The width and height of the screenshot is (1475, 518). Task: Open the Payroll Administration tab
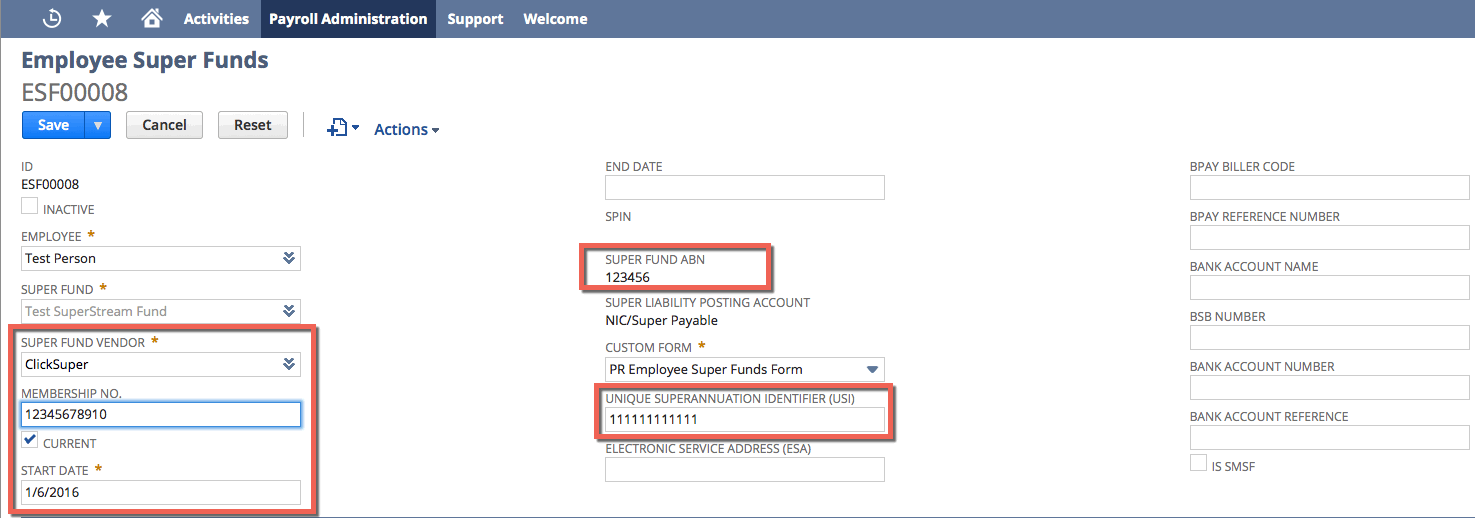click(348, 19)
